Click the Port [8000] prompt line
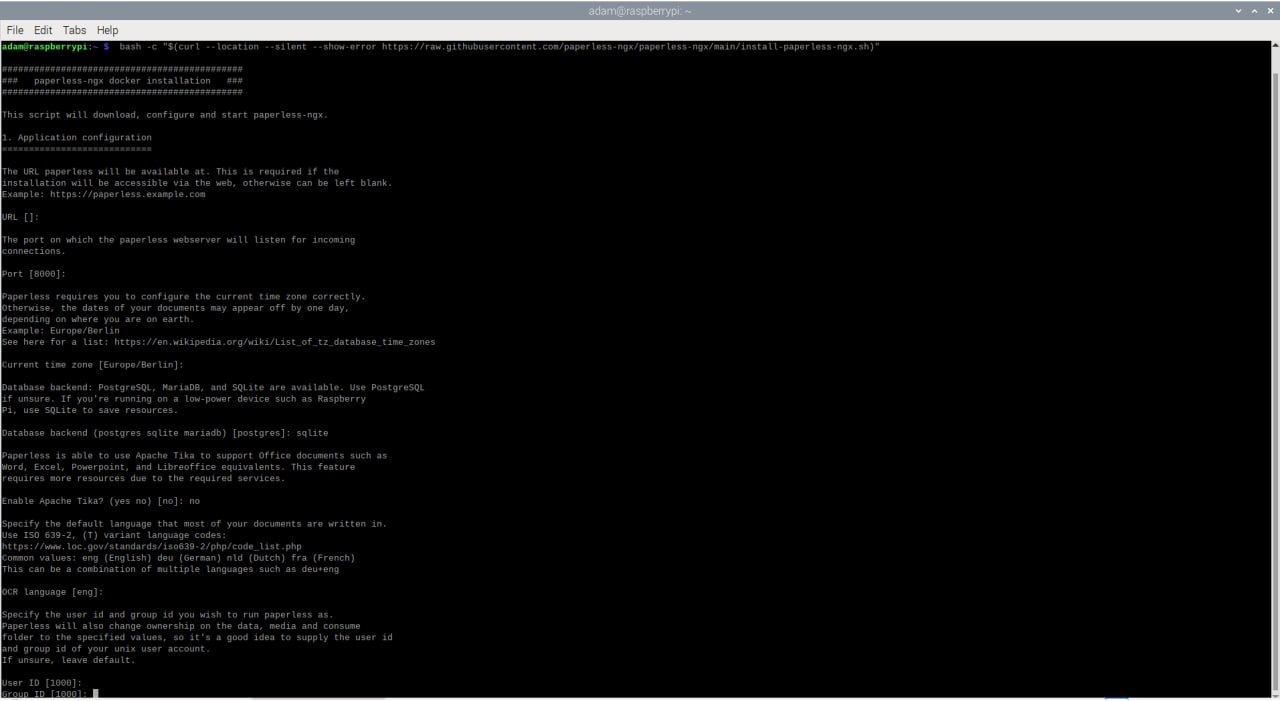1280x701 pixels. (x=33, y=274)
